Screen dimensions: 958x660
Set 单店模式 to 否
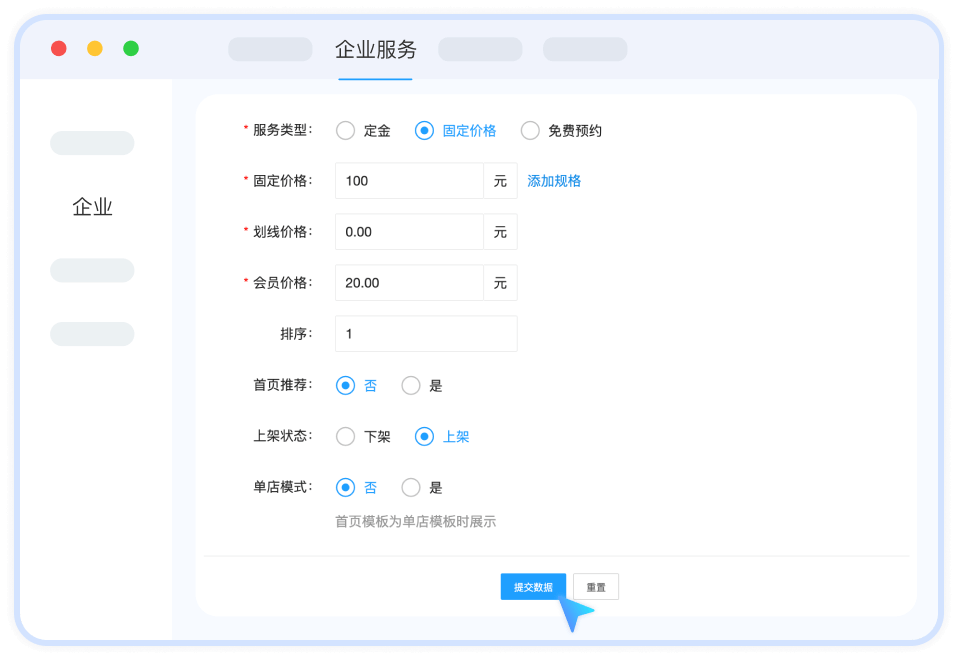click(346, 487)
